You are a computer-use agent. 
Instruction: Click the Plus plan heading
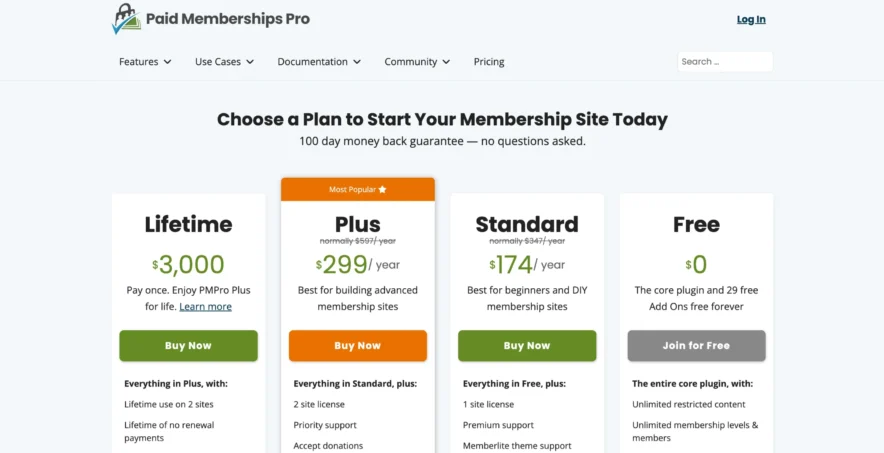pyautogui.click(x=358, y=222)
